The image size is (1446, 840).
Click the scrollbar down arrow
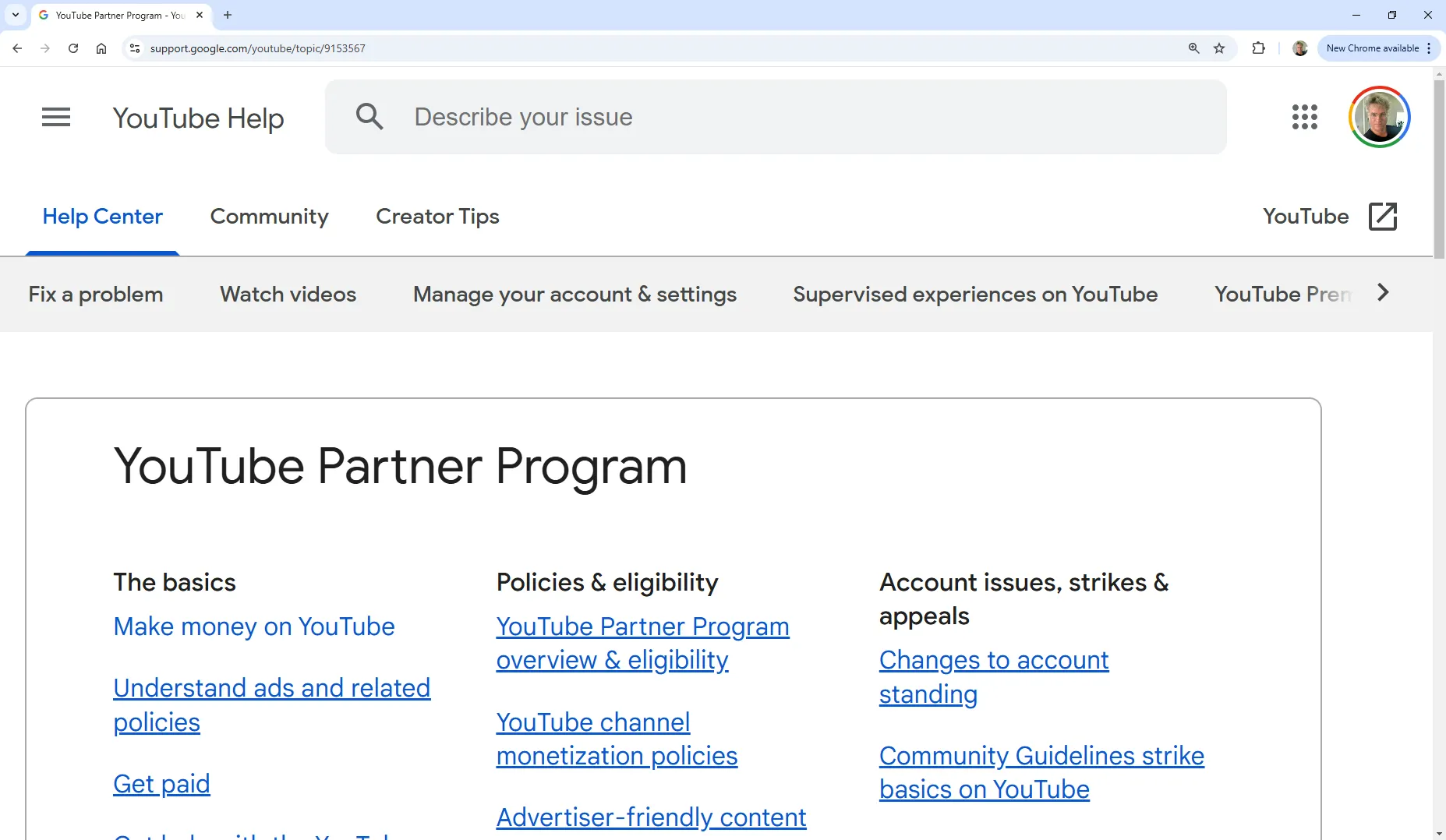[1439, 833]
